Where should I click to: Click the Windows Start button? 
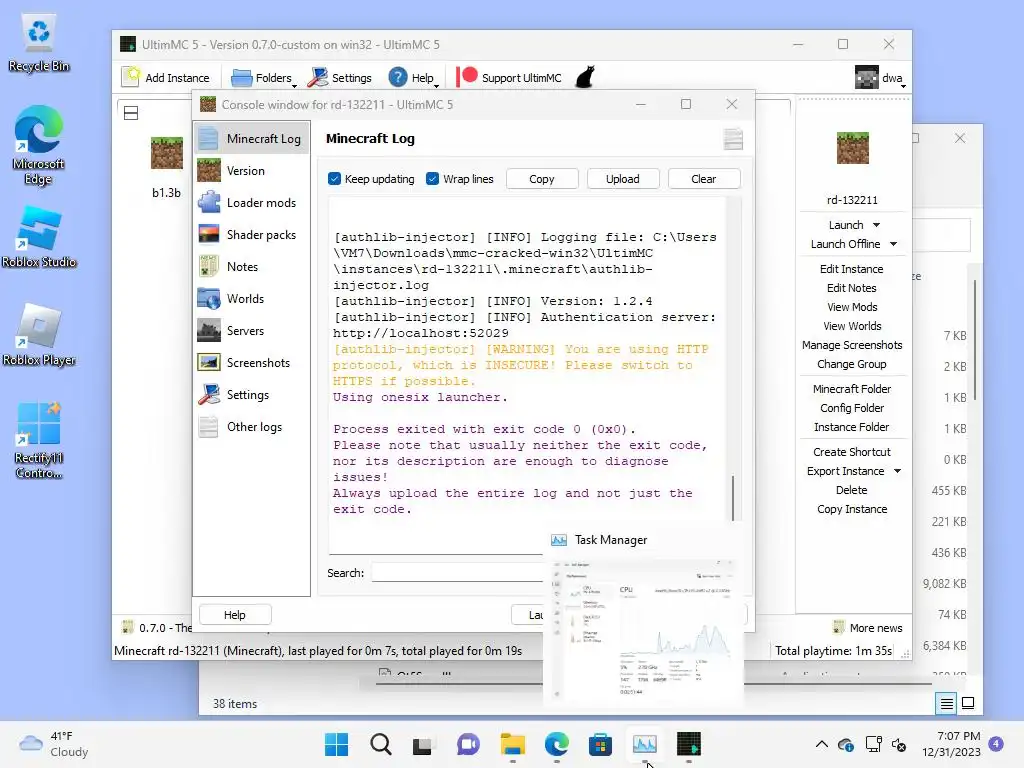[x=336, y=744]
